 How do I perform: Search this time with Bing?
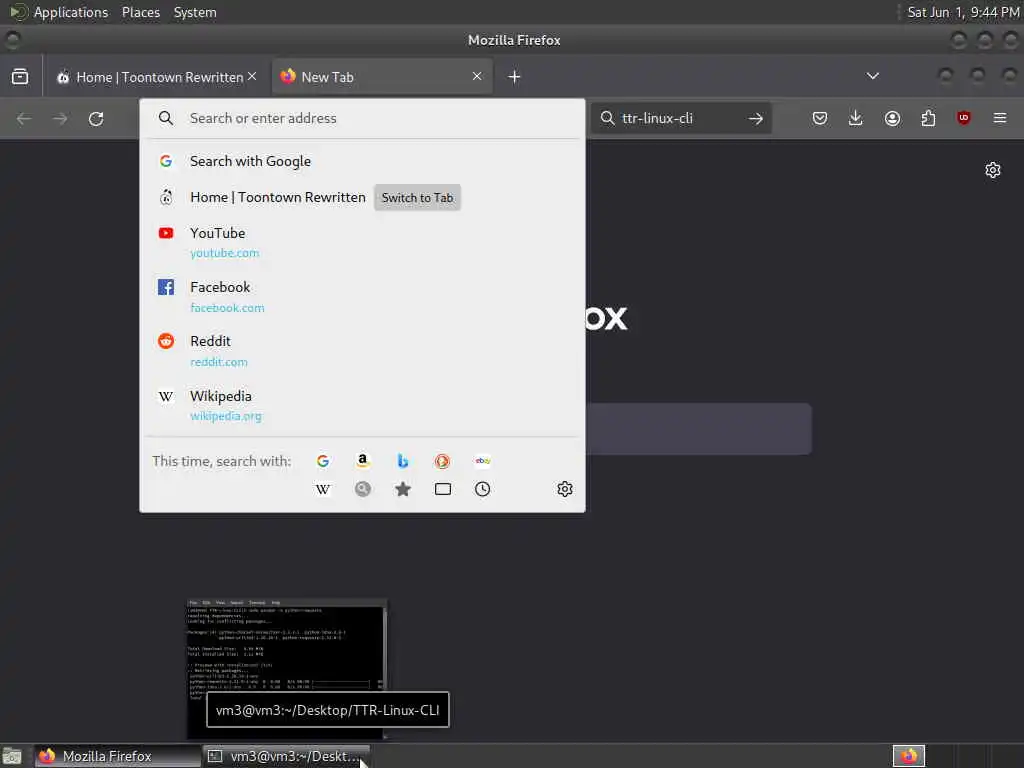403,461
